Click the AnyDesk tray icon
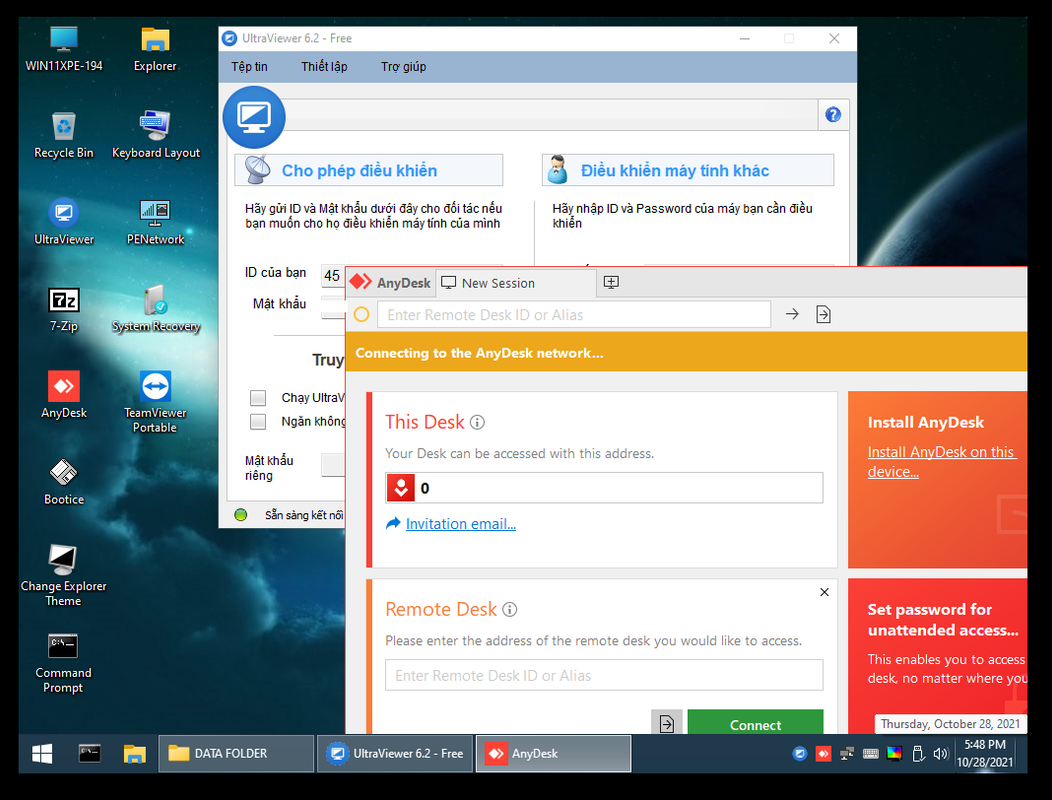This screenshot has height=800, width=1052. [823, 754]
